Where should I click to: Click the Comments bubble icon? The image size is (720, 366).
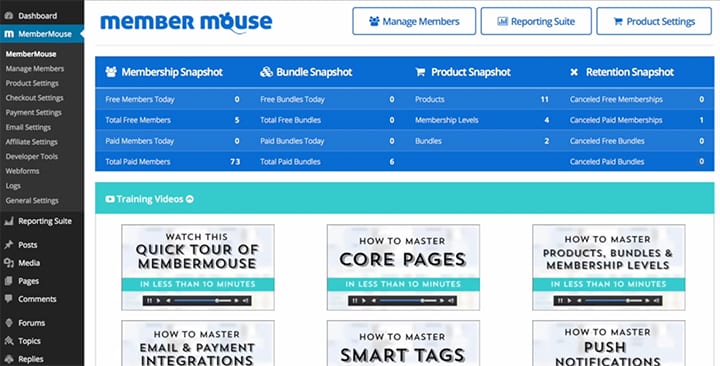point(9,299)
